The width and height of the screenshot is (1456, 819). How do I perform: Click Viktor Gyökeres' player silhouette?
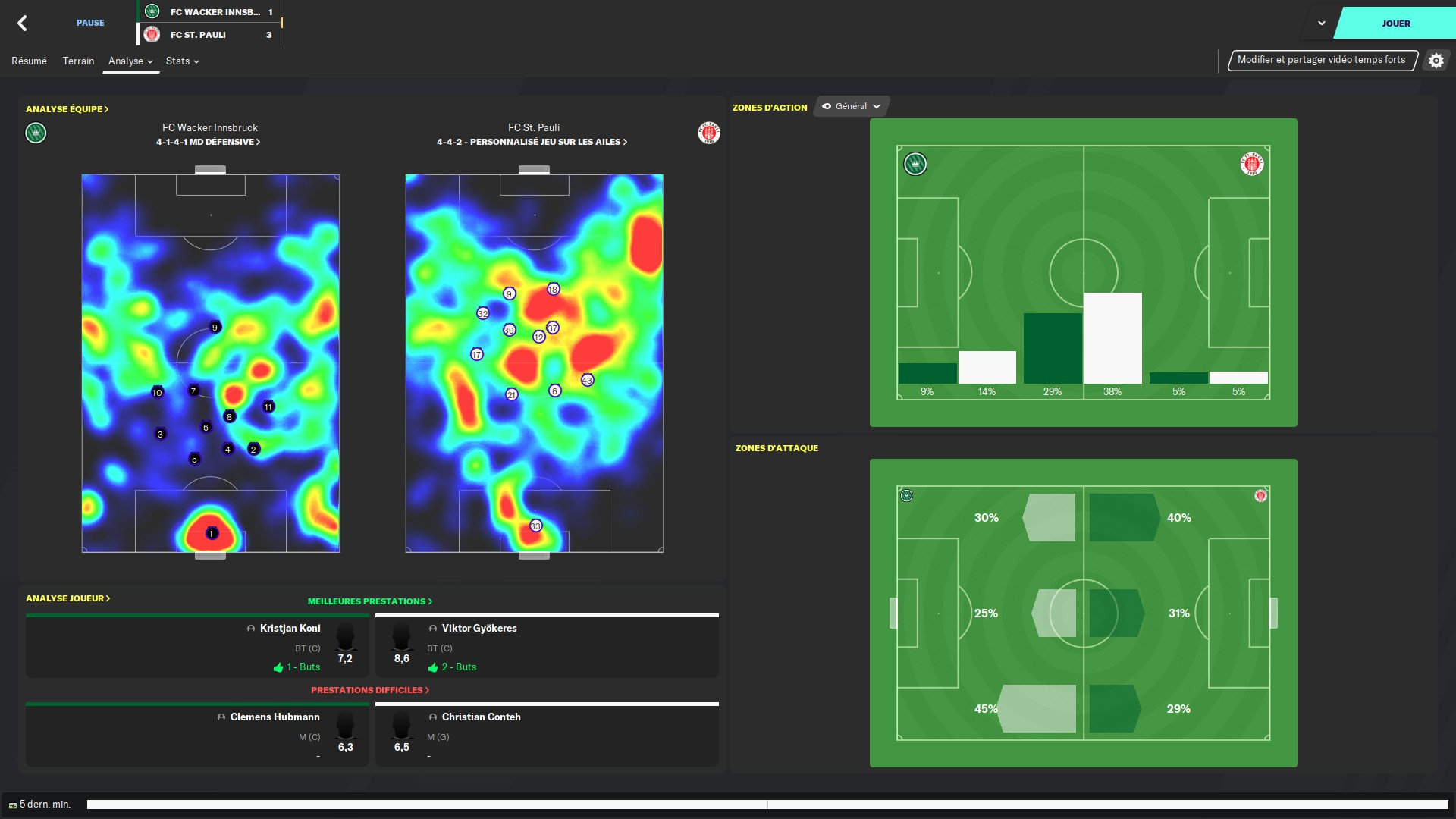pyautogui.click(x=401, y=638)
